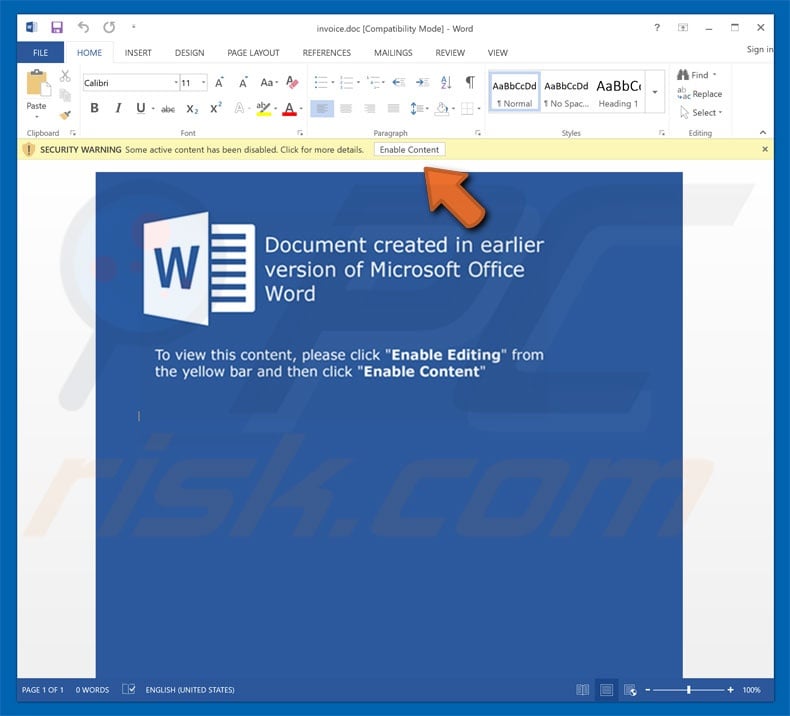
Task: Align paragraph text to the right
Action: 369,108
